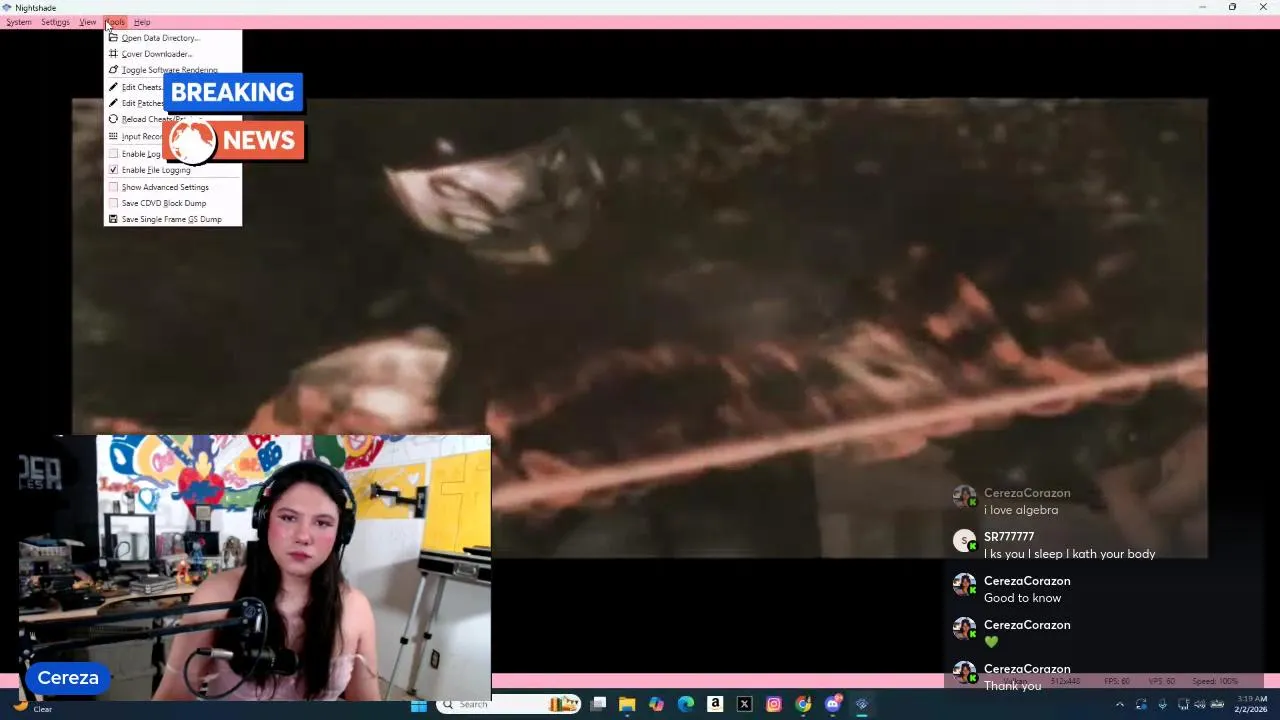Open the clock showing 3:19 AM

point(1251,704)
